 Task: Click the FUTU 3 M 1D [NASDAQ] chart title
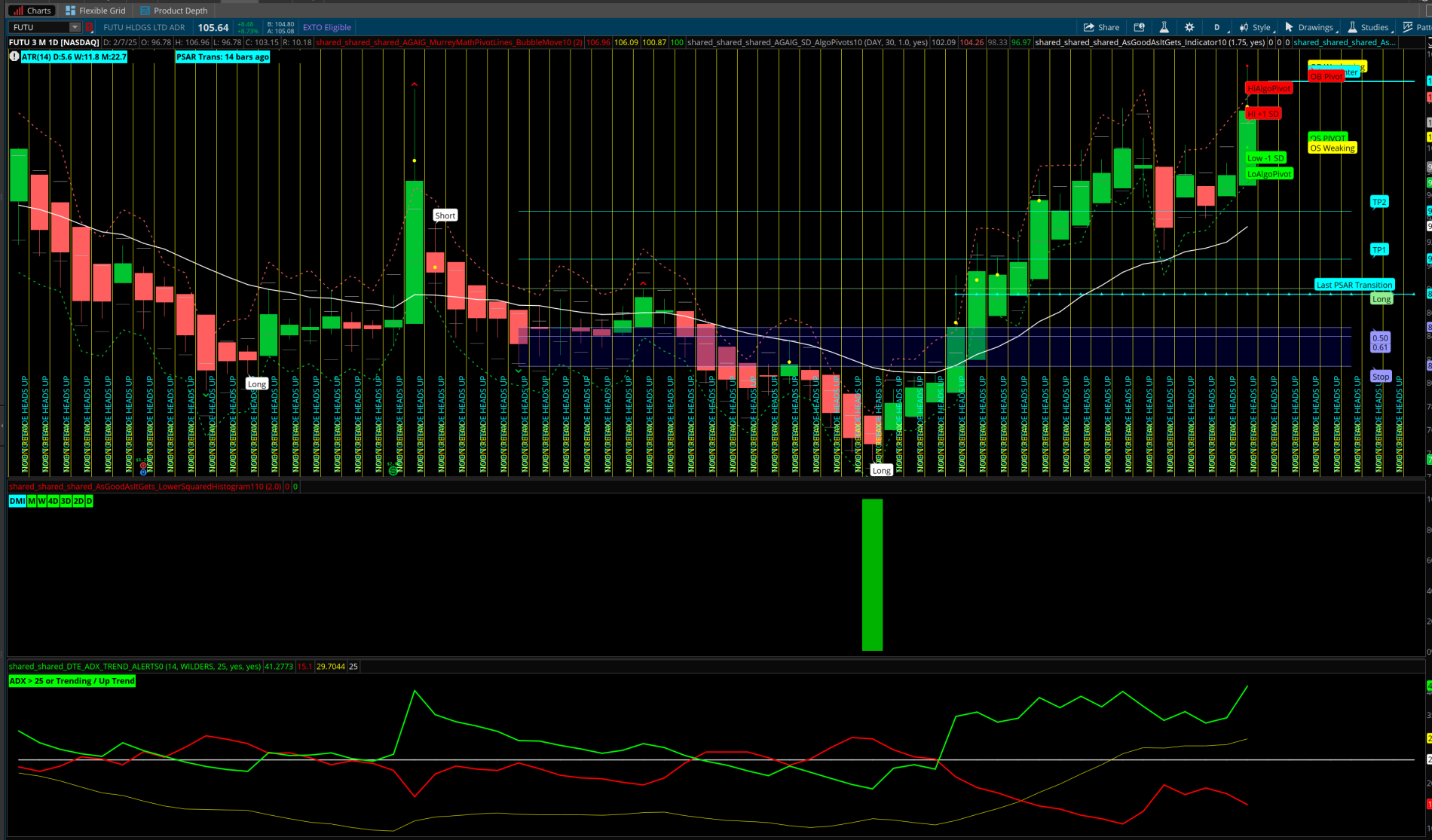coord(54,42)
